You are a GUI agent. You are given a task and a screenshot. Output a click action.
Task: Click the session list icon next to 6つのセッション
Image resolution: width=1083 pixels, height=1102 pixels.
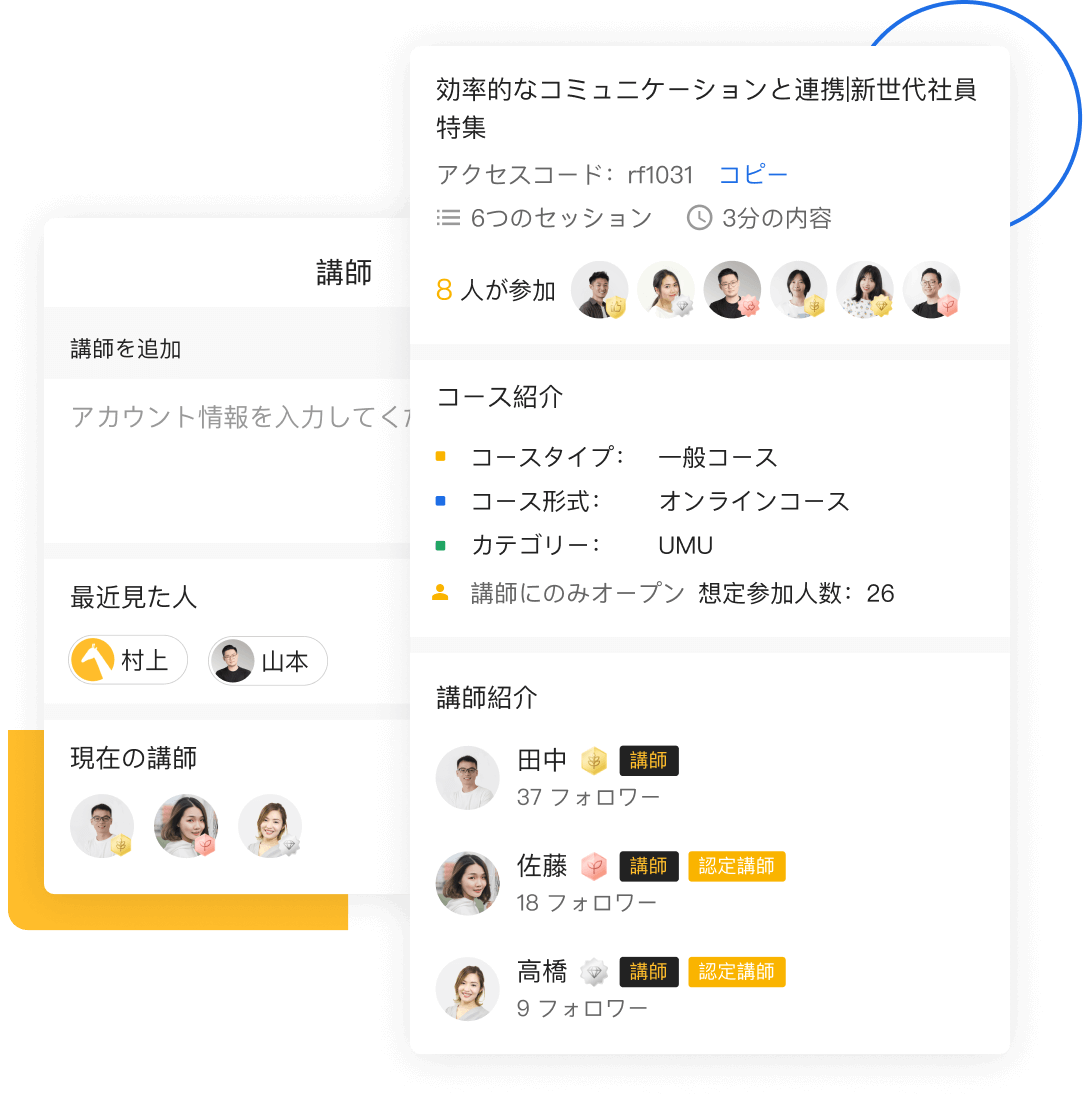pyautogui.click(x=448, y=218)
